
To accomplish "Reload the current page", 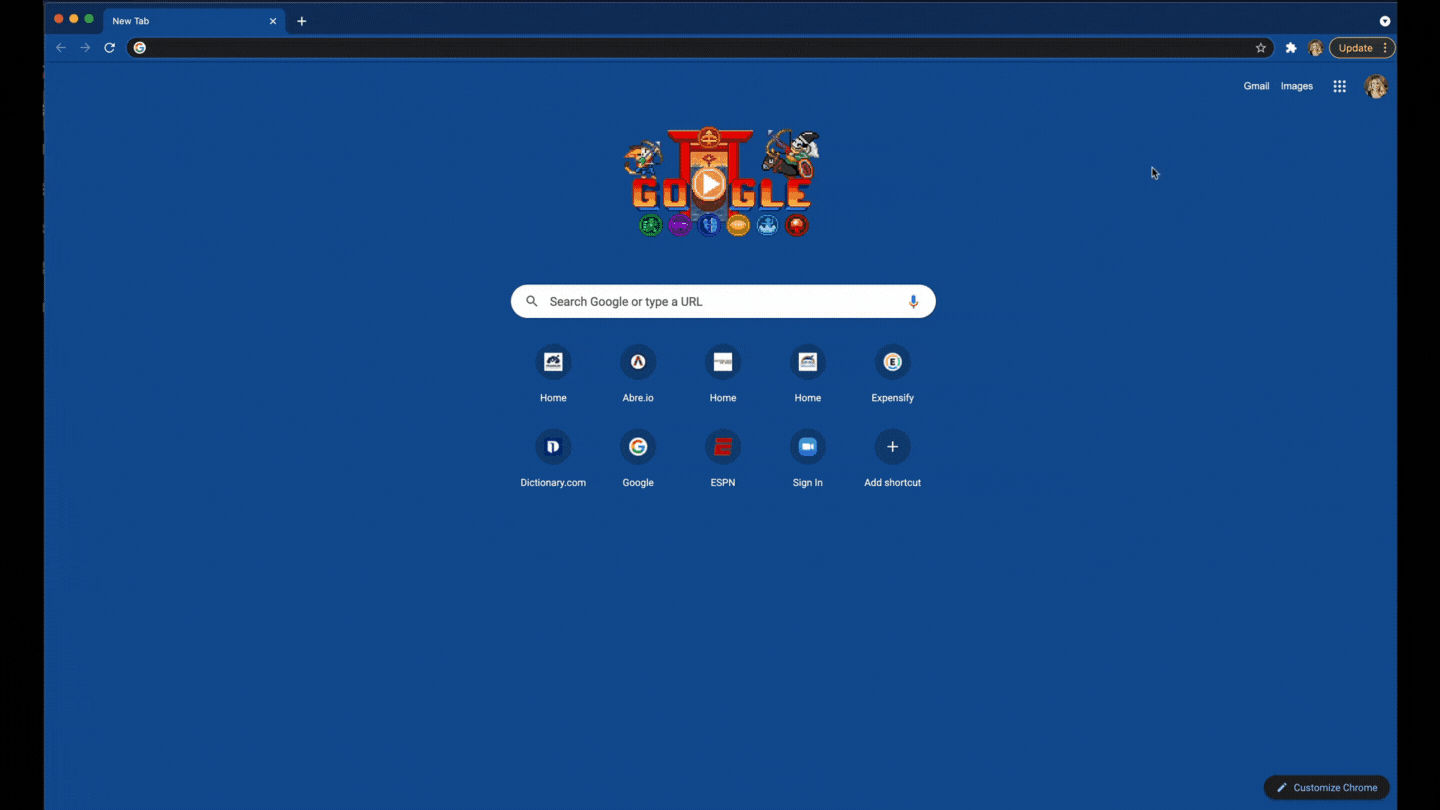I will 110,48.
